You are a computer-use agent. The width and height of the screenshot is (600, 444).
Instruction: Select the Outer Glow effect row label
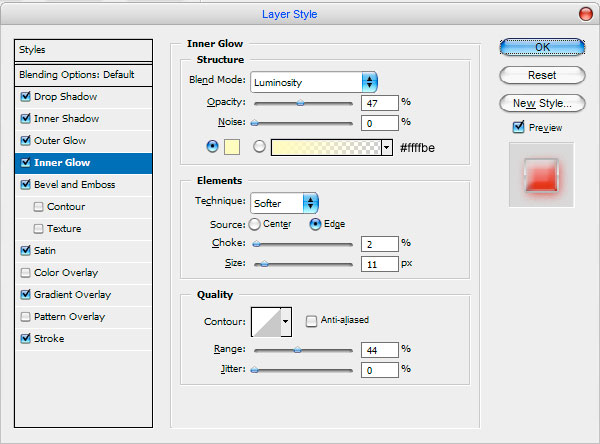coord(60,140)
